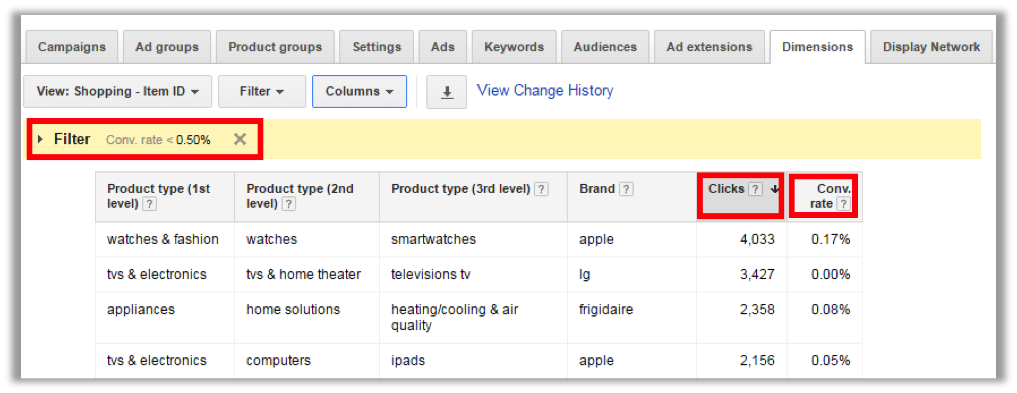
Task: Open View Change History link
Action: click(x=545, y=90)
